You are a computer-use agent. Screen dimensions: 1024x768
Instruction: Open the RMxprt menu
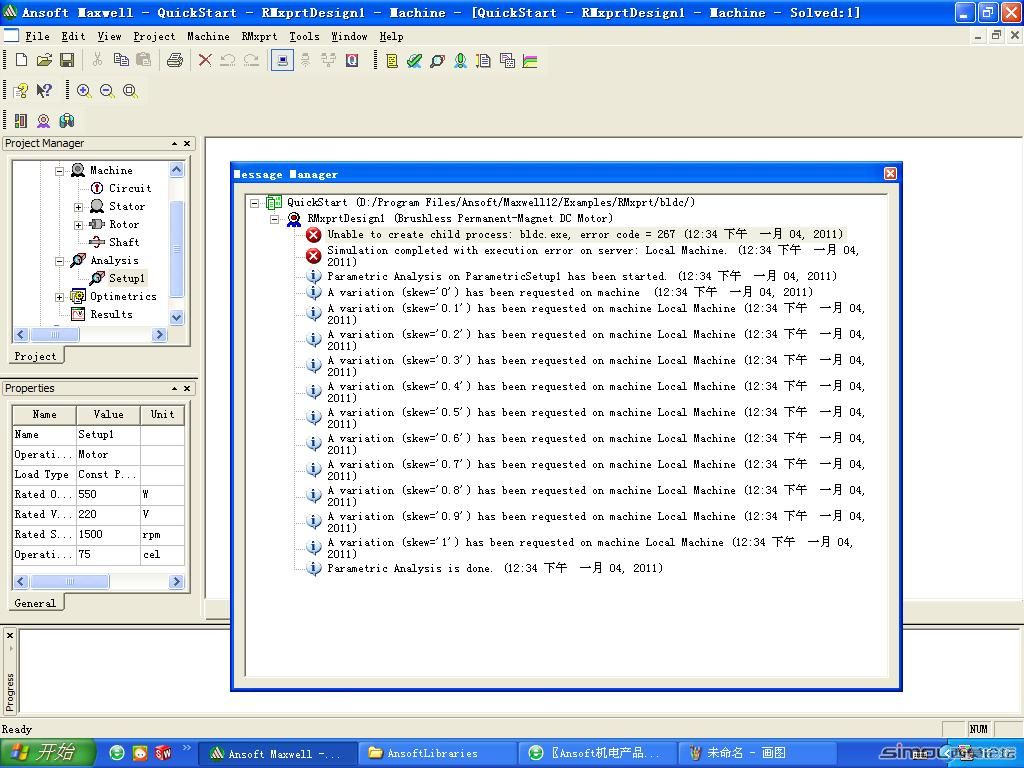(259, 36)
